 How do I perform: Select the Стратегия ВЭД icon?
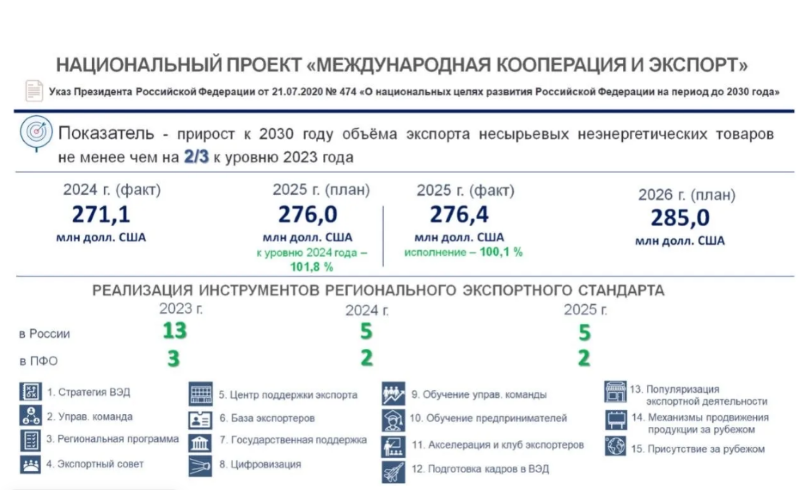point(30,393)
